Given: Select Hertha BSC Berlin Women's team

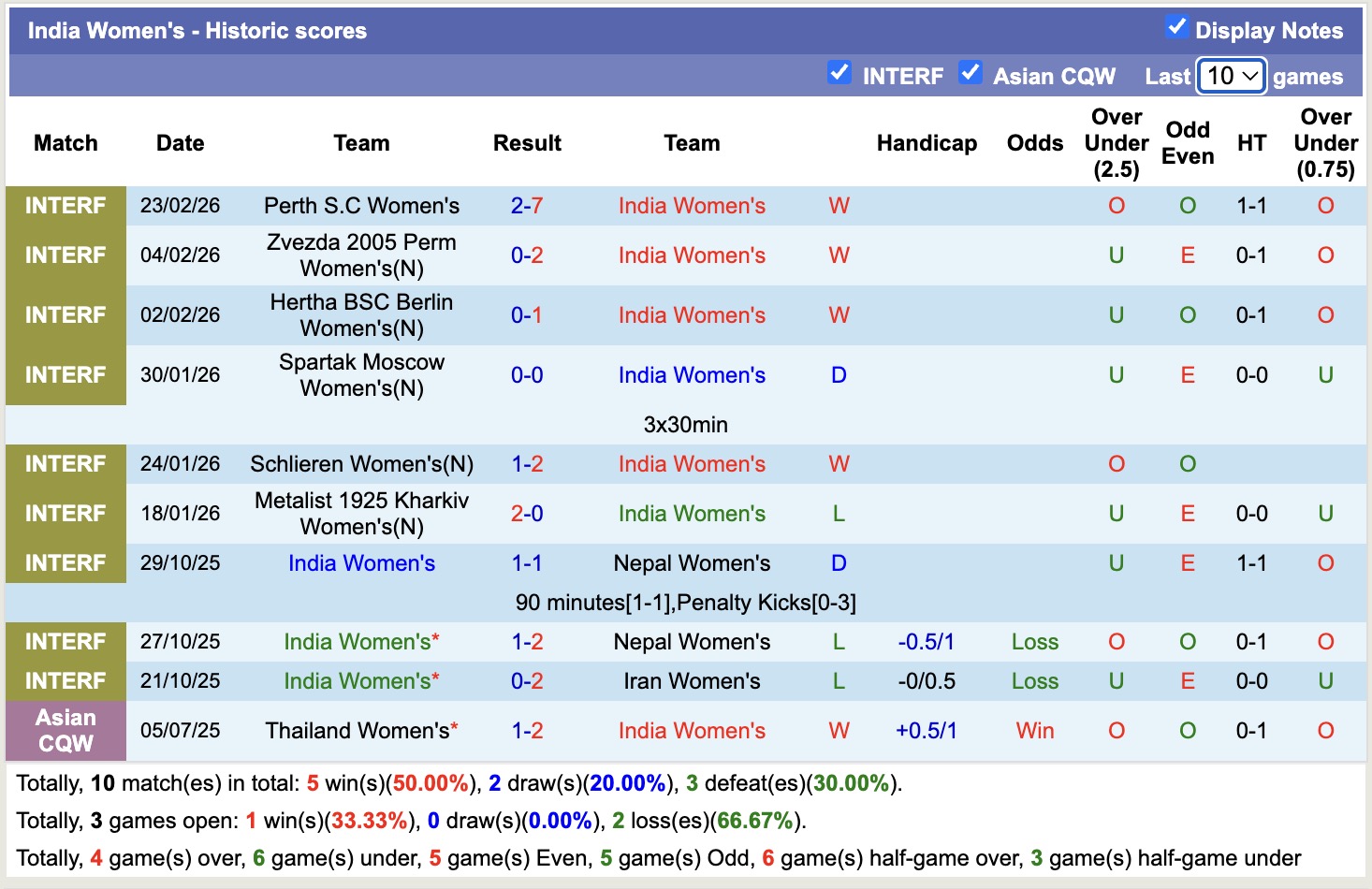Looking at the screenshot, I should click(x=361, y=315).
